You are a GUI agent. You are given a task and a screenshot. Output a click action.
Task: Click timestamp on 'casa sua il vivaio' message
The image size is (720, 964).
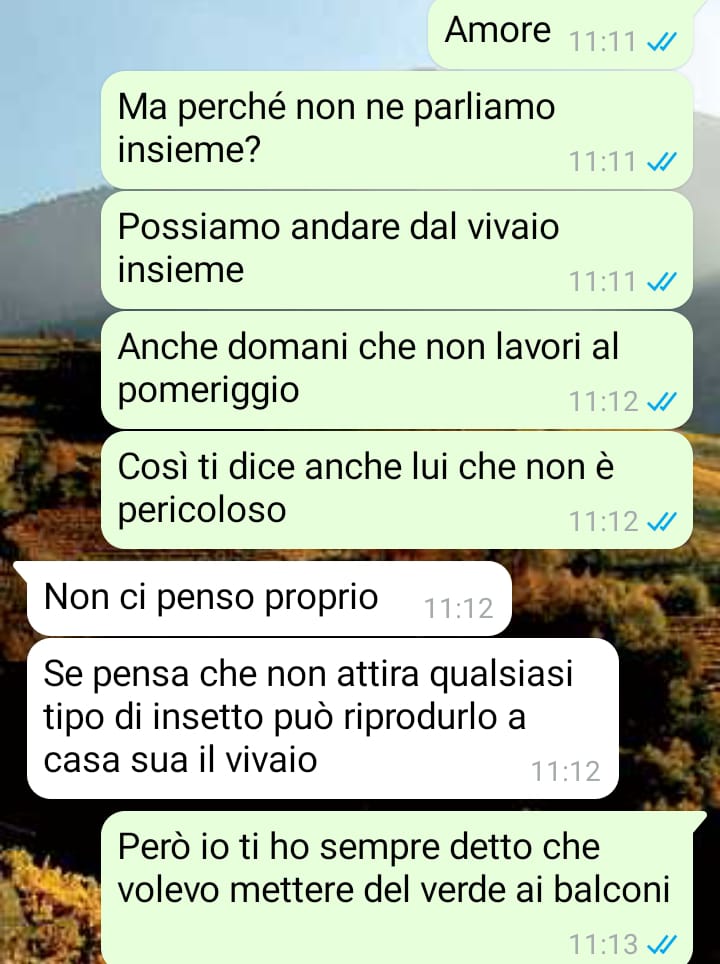tap(566, 772)
